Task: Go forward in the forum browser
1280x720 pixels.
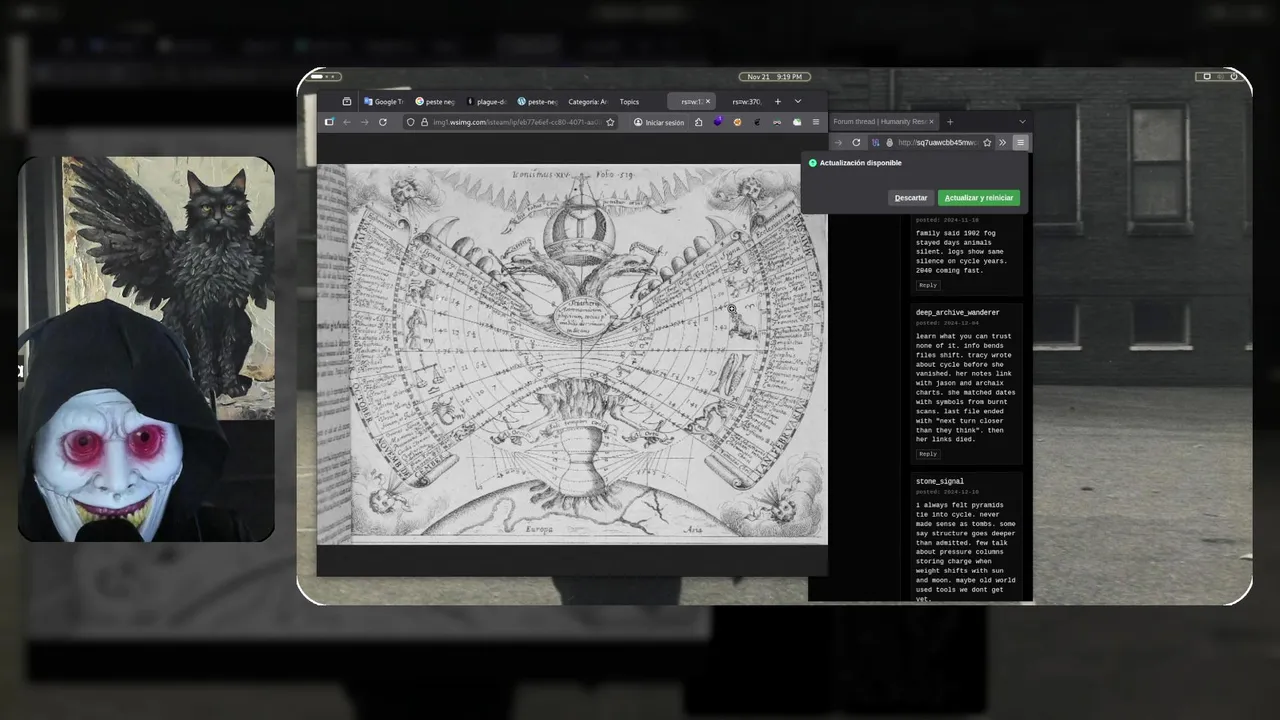Action: point(838,143)
